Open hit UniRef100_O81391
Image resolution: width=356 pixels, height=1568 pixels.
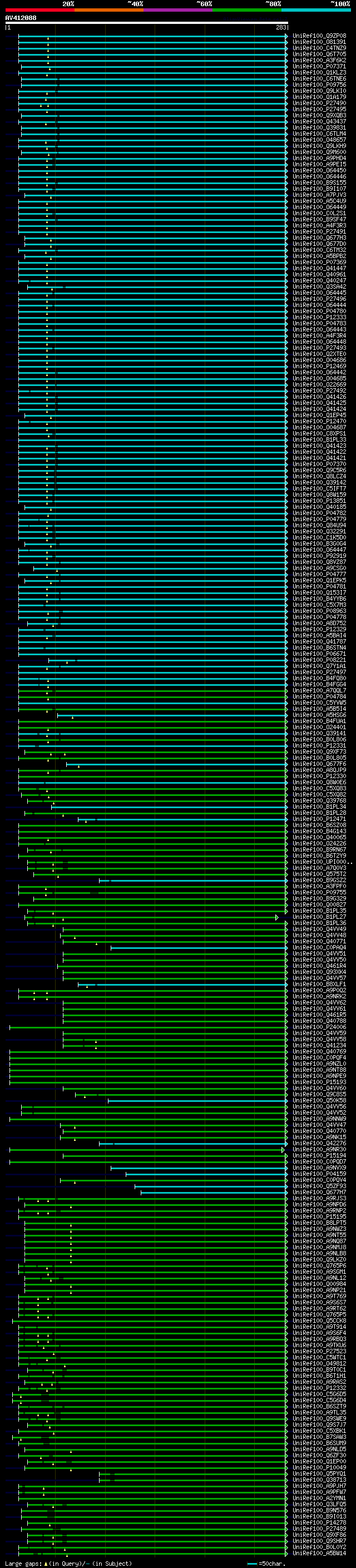319,42
